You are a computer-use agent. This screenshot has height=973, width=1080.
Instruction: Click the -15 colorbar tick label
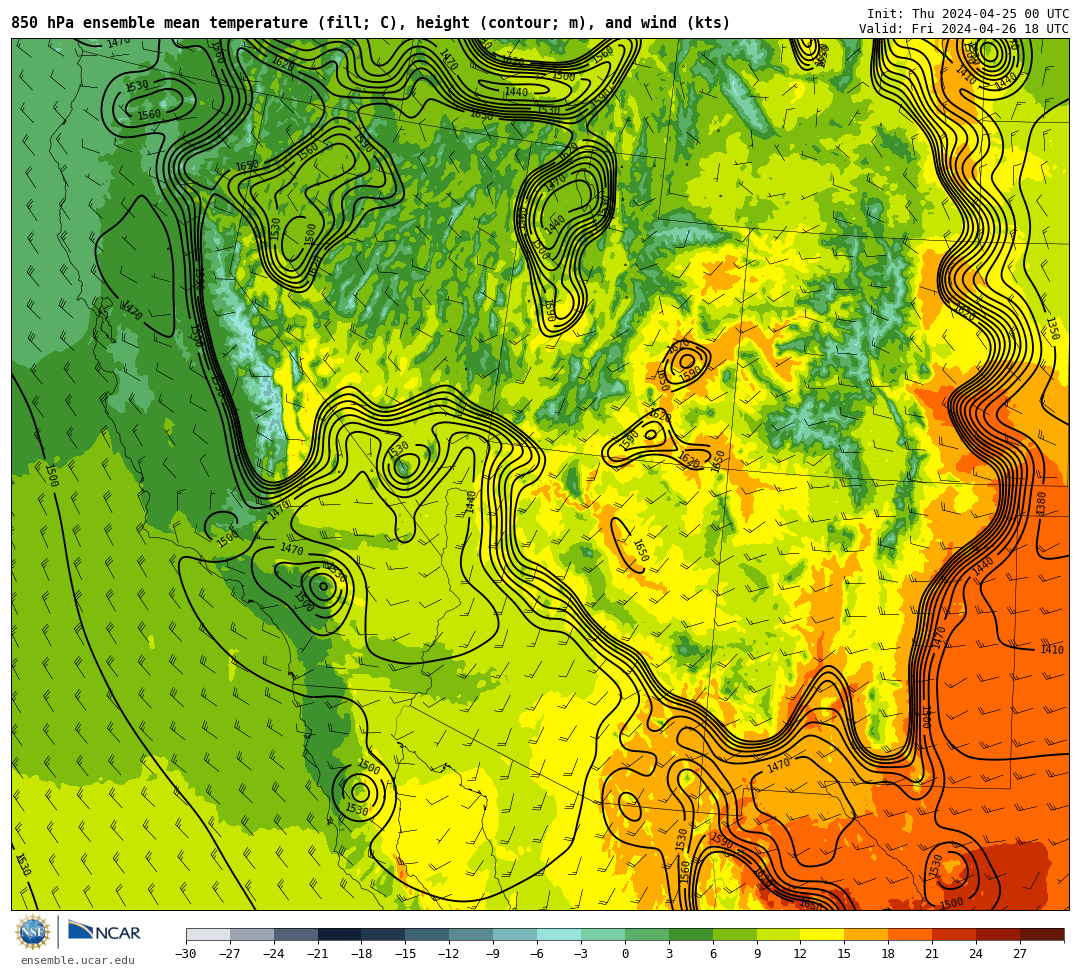(406, 954)
